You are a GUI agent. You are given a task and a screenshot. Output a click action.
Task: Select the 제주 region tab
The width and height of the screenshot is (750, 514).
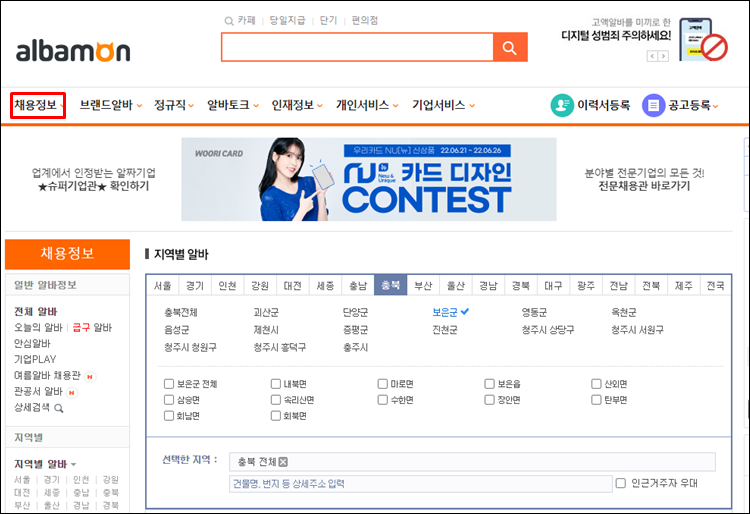tap(684, 285)
